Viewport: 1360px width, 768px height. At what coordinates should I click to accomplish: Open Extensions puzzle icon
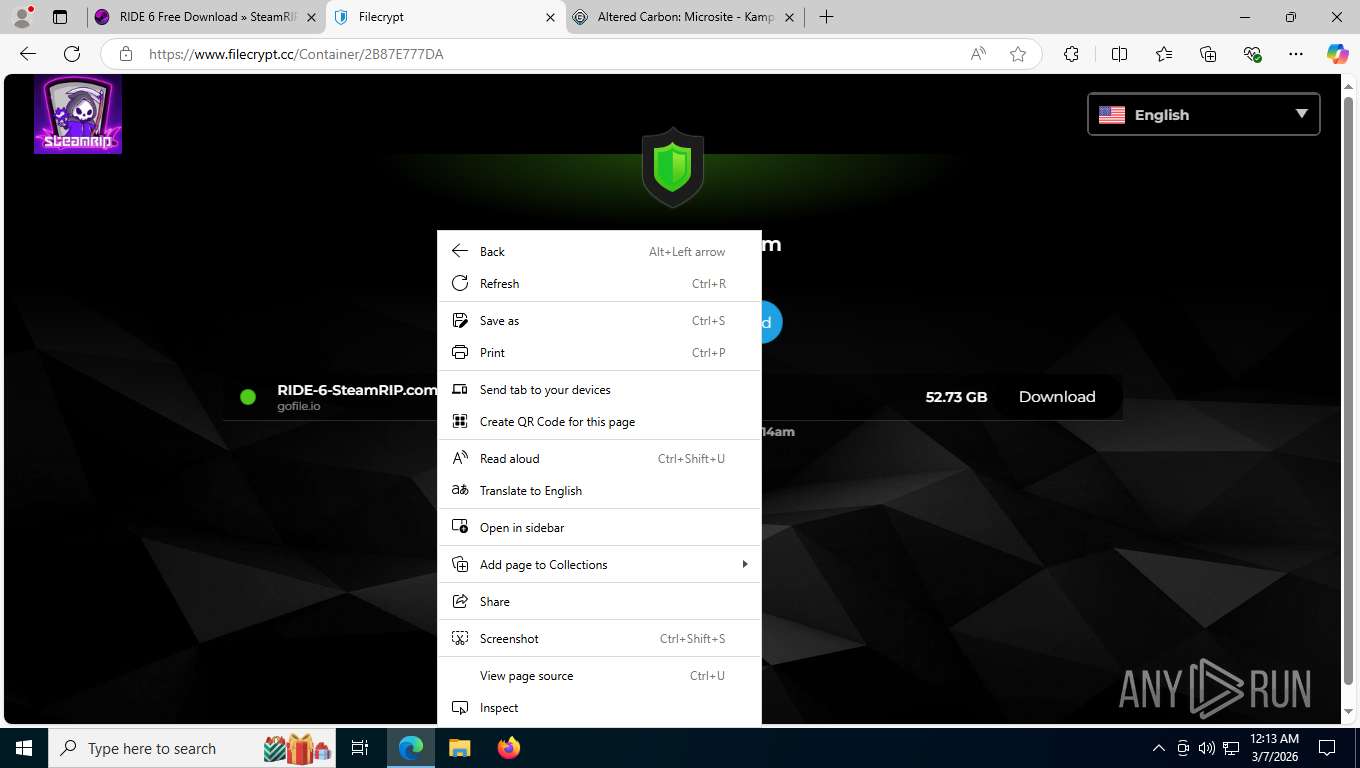[x=1071, y=54]
